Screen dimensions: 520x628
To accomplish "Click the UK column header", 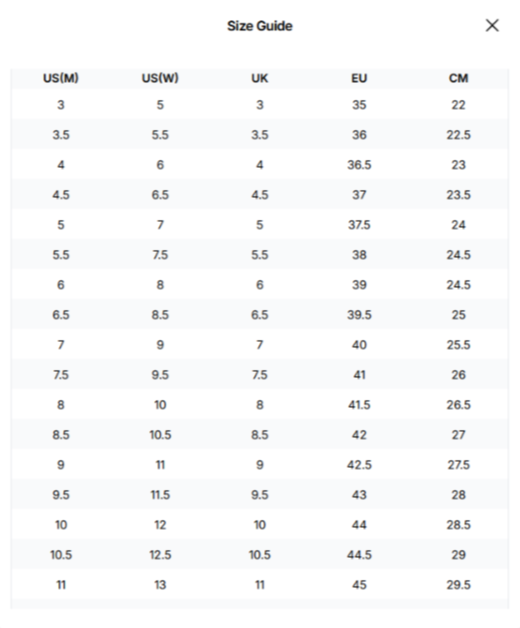I will pyautogui.click(x=260, y=78).
